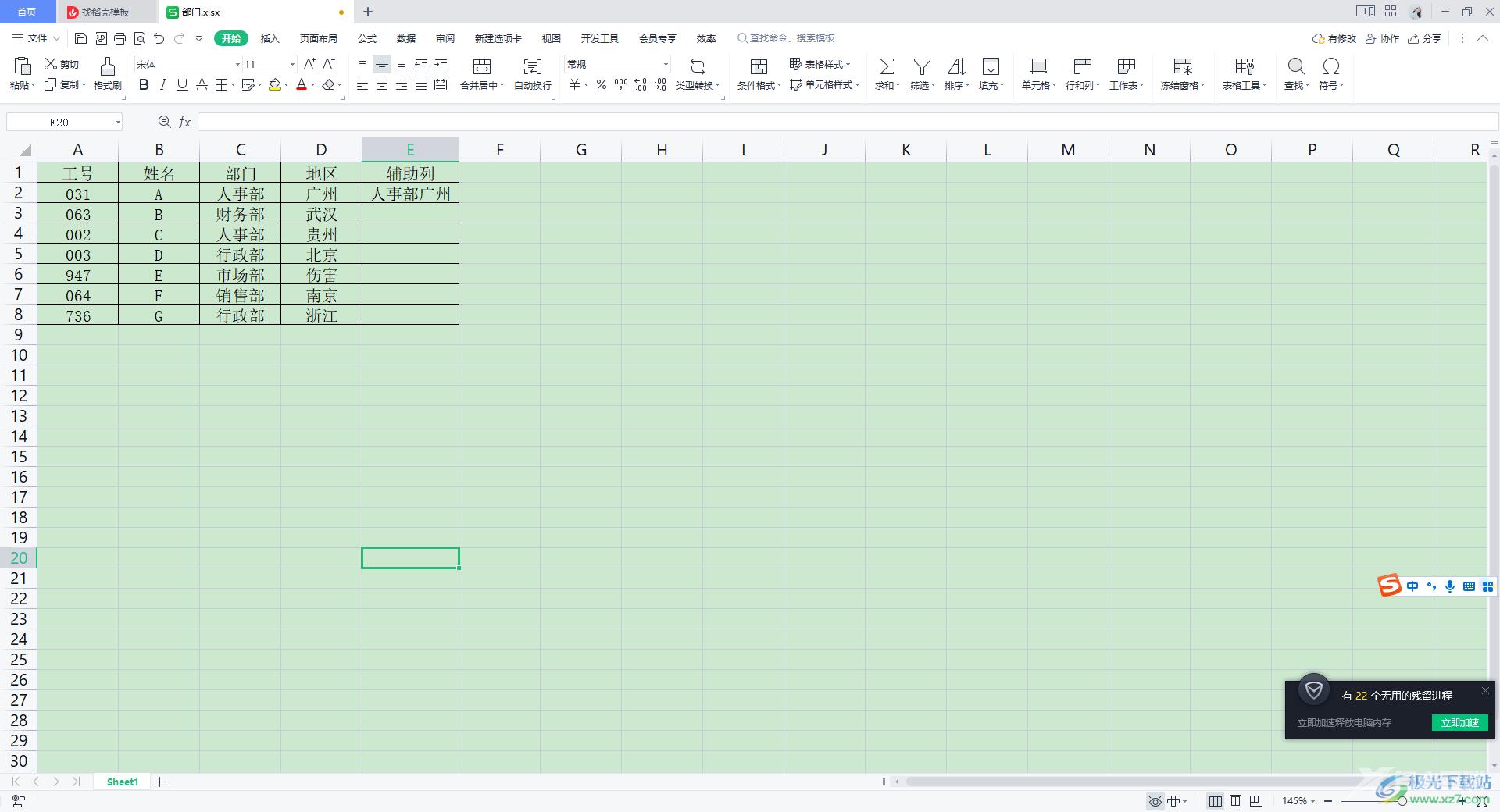Click the Find (查找) magnifier icon

(x=1296, y=66)
